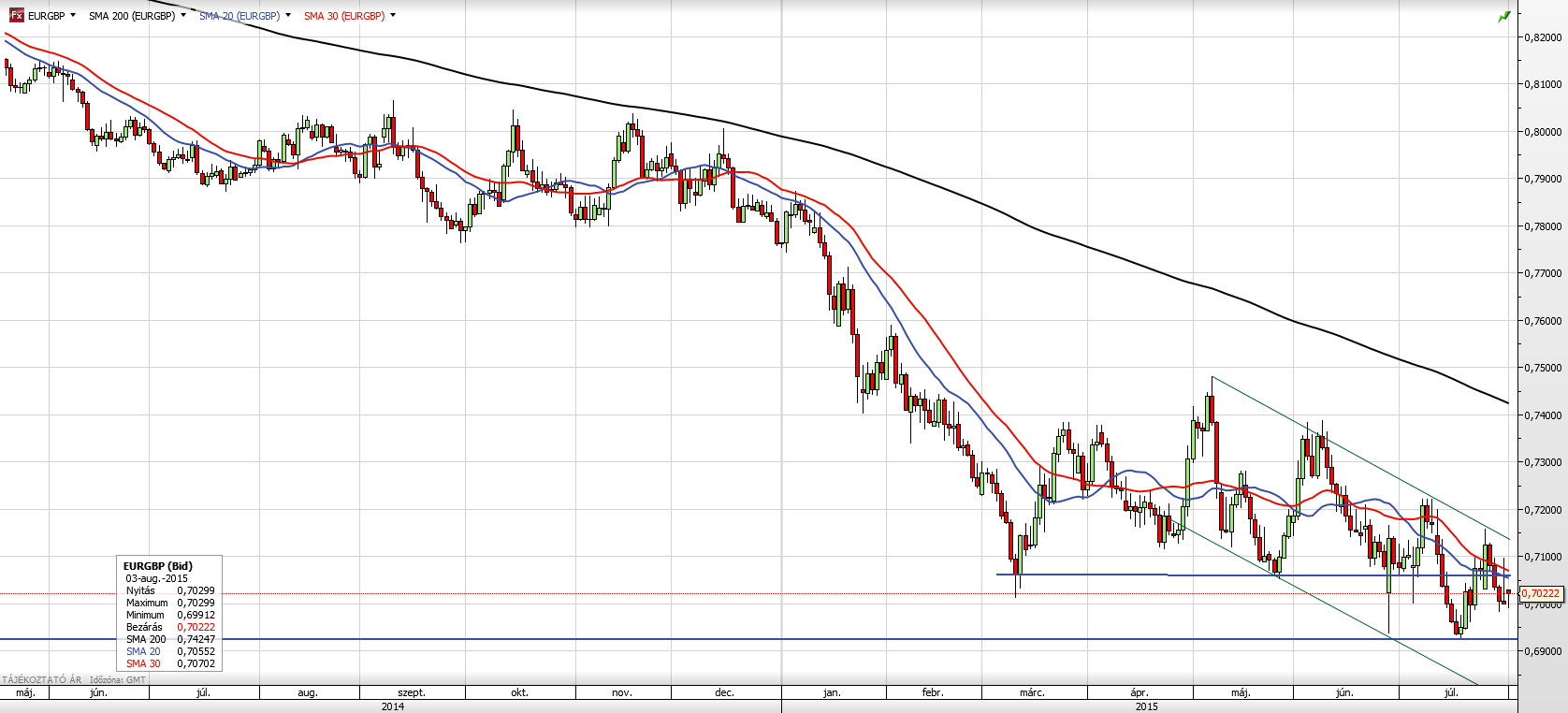Click the szept. month label
The width and height of the screenshot is (1568, 713).
412,693
